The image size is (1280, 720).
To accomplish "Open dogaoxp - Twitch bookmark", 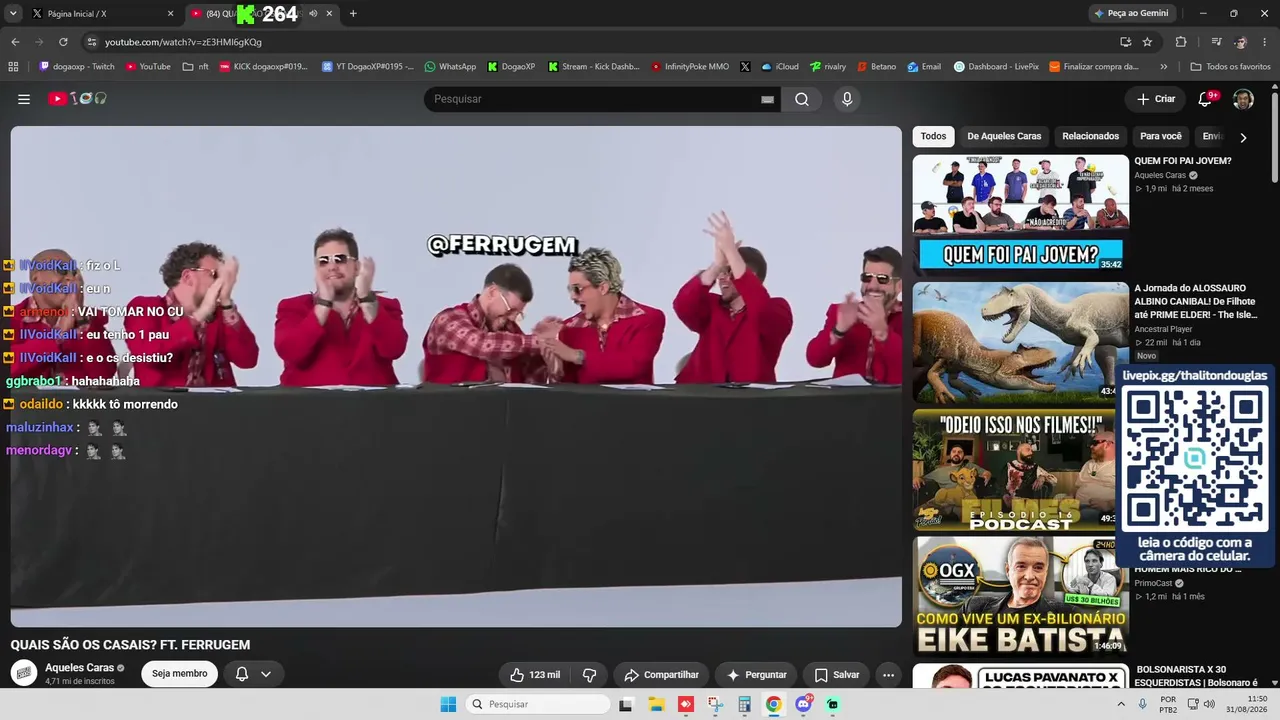I will (x=77, y=67).
